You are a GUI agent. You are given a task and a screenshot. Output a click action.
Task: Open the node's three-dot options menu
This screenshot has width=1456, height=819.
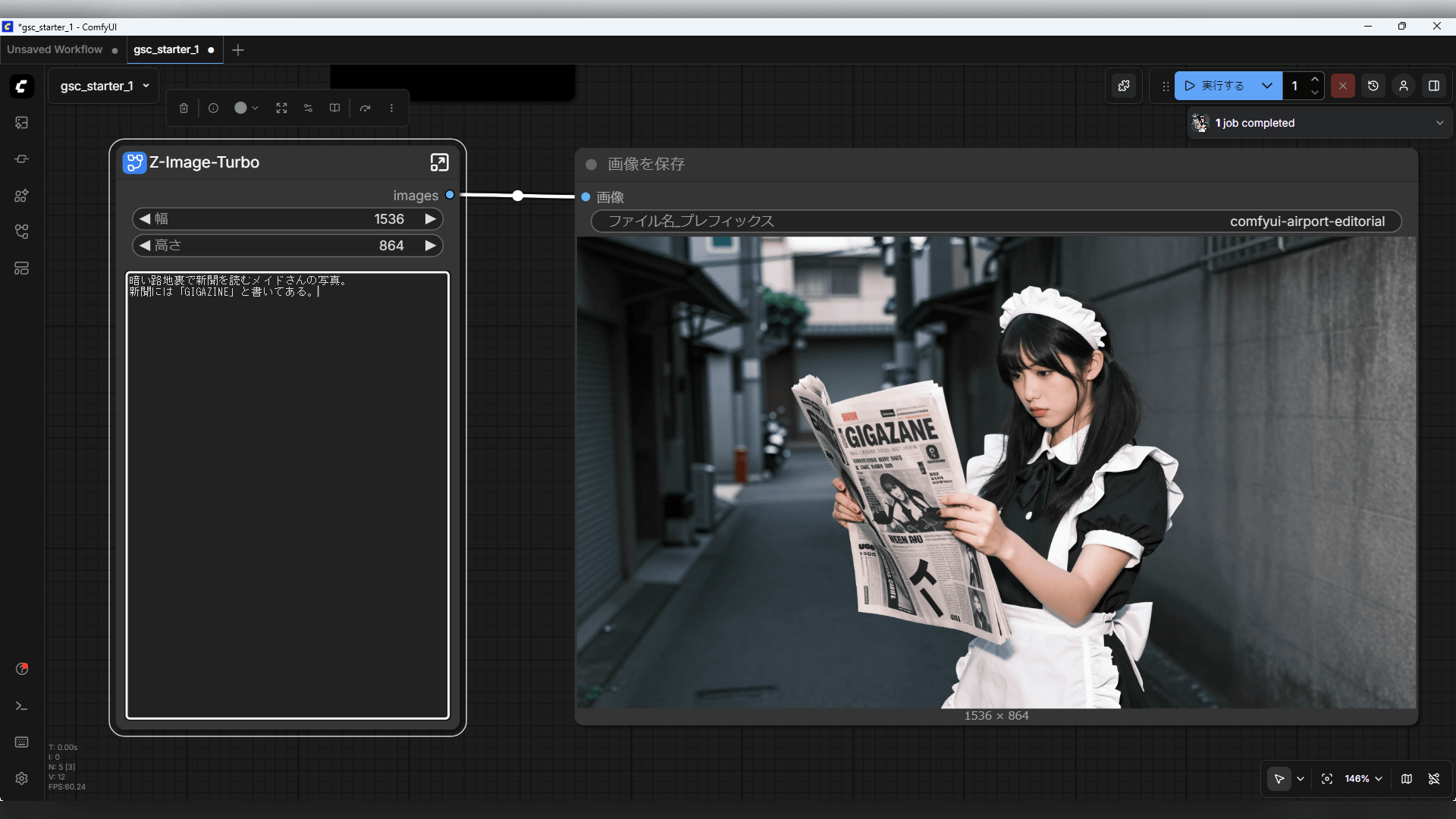391,108
